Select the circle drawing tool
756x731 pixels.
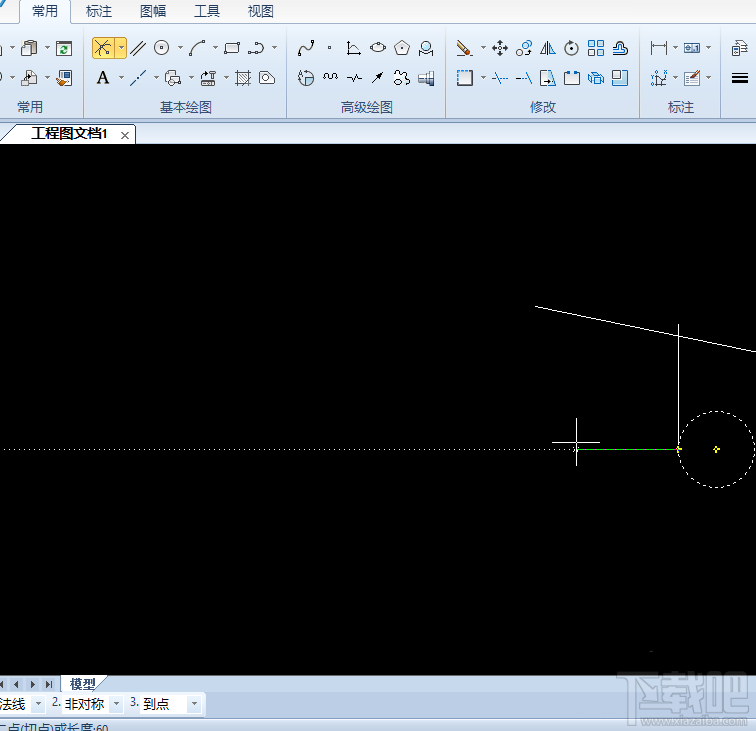click(162, 48)
